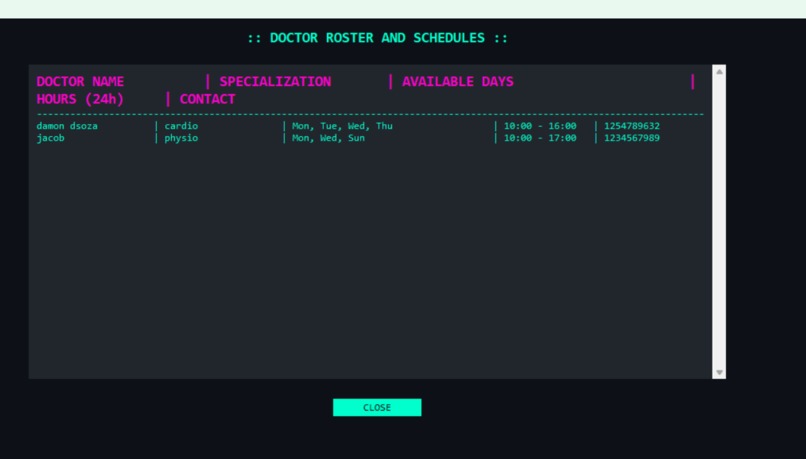Select doctor name 'damon dsoza'
Viewport: 806px width, 459px height.
pos(67,126)
